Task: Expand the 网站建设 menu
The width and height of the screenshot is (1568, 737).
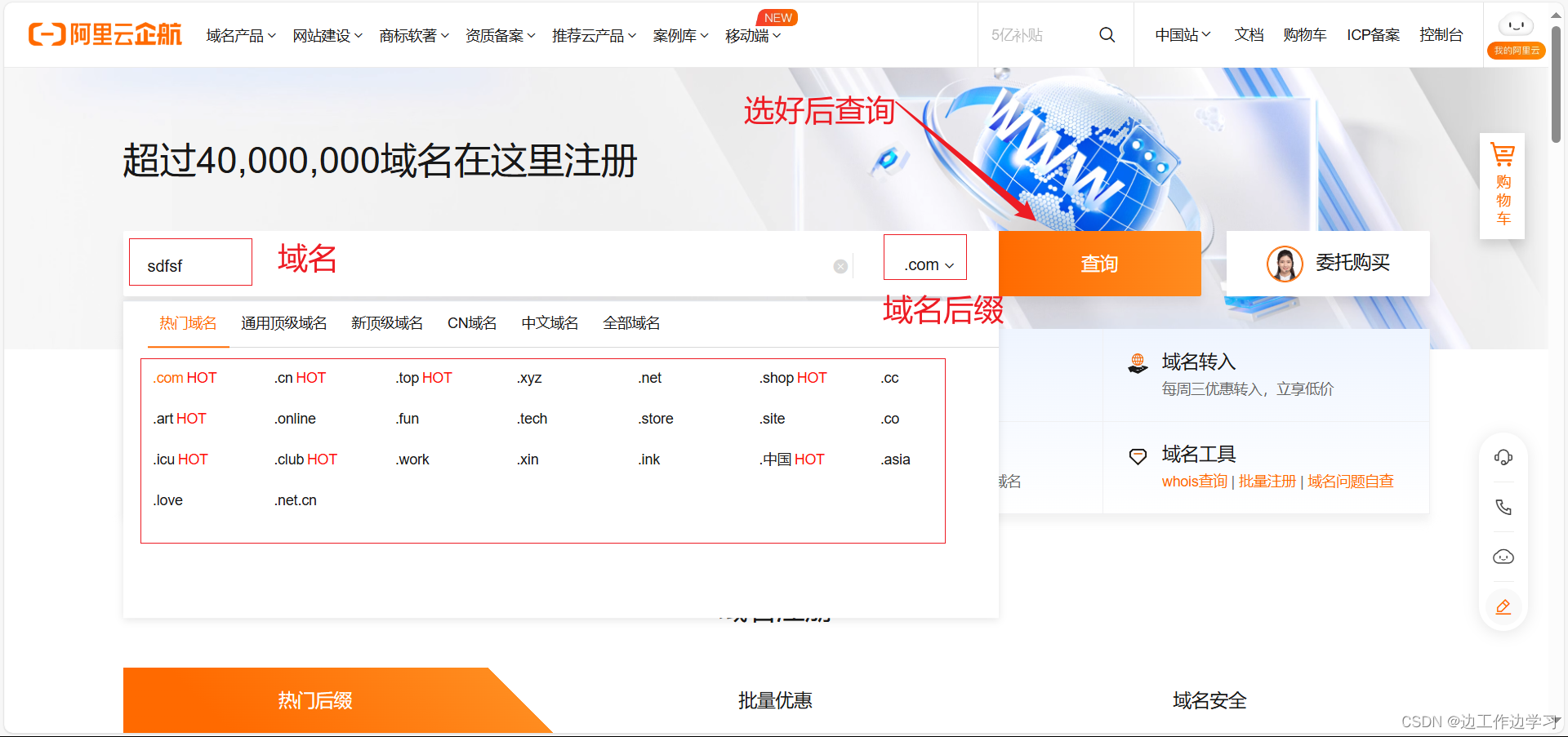Action: (327, 36)
